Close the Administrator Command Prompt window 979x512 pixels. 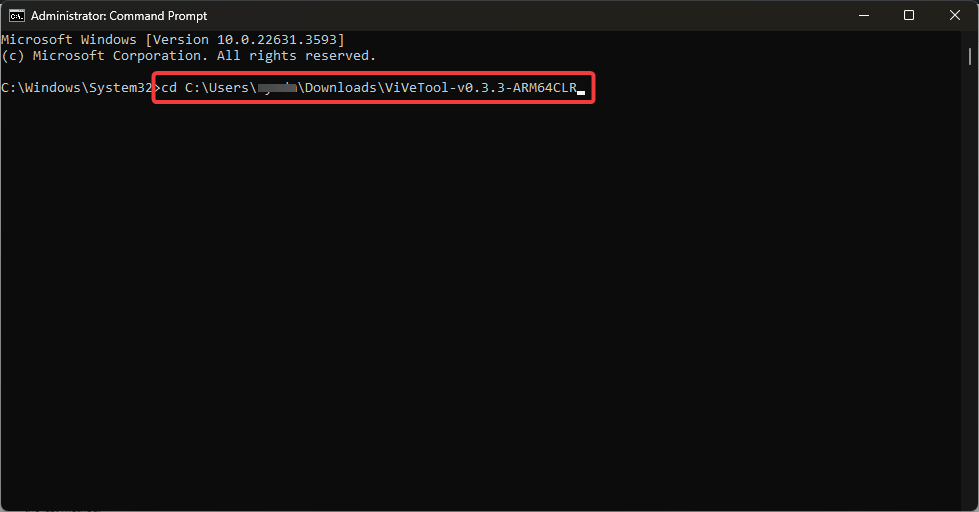(955, 15)
